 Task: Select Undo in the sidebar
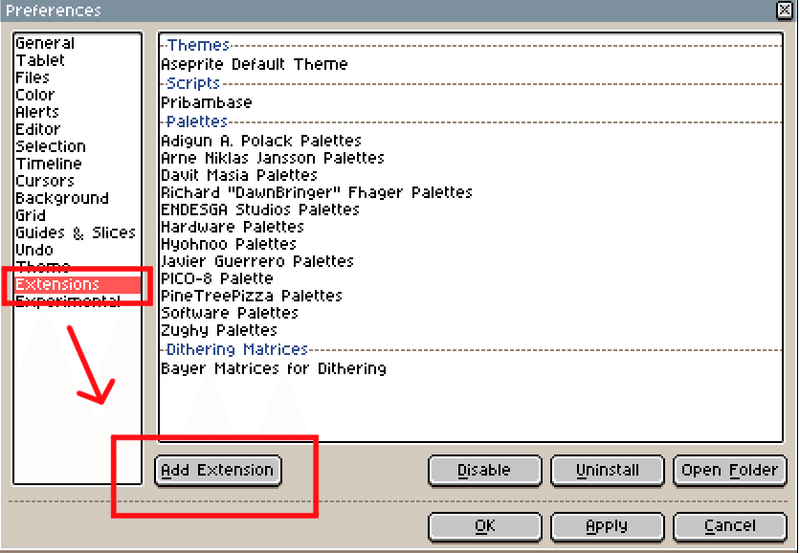[x=78, y=250]
